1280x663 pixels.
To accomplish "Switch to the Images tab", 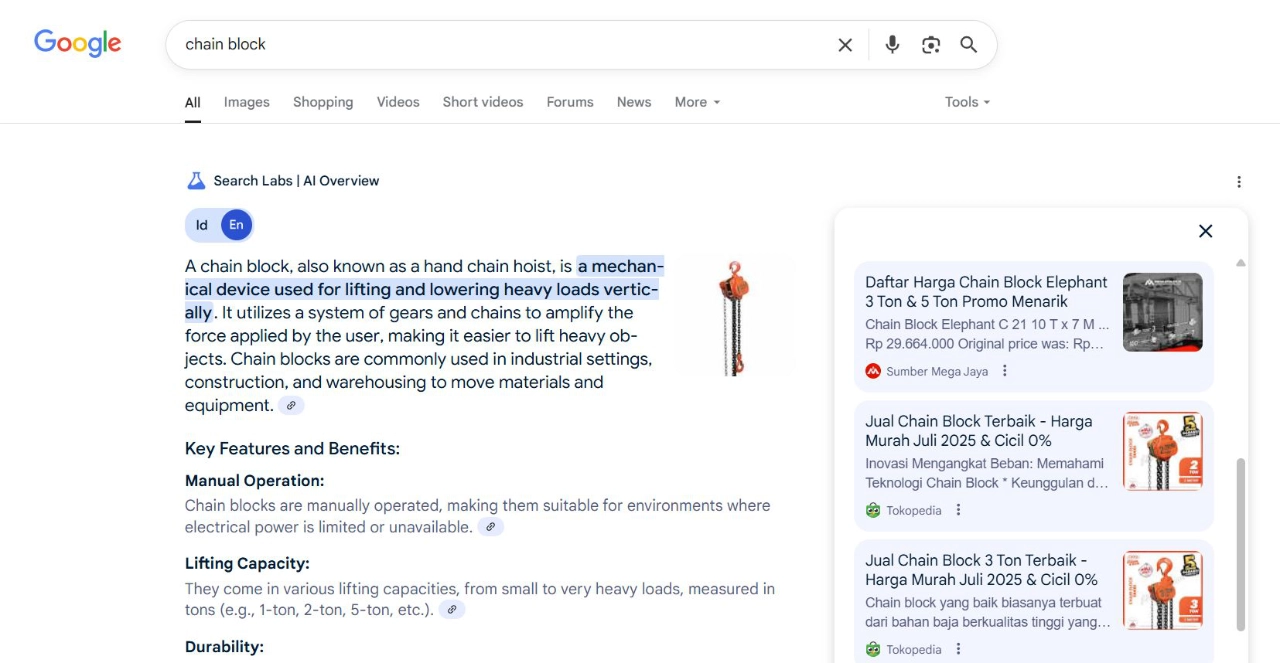I will coord(246,102).
